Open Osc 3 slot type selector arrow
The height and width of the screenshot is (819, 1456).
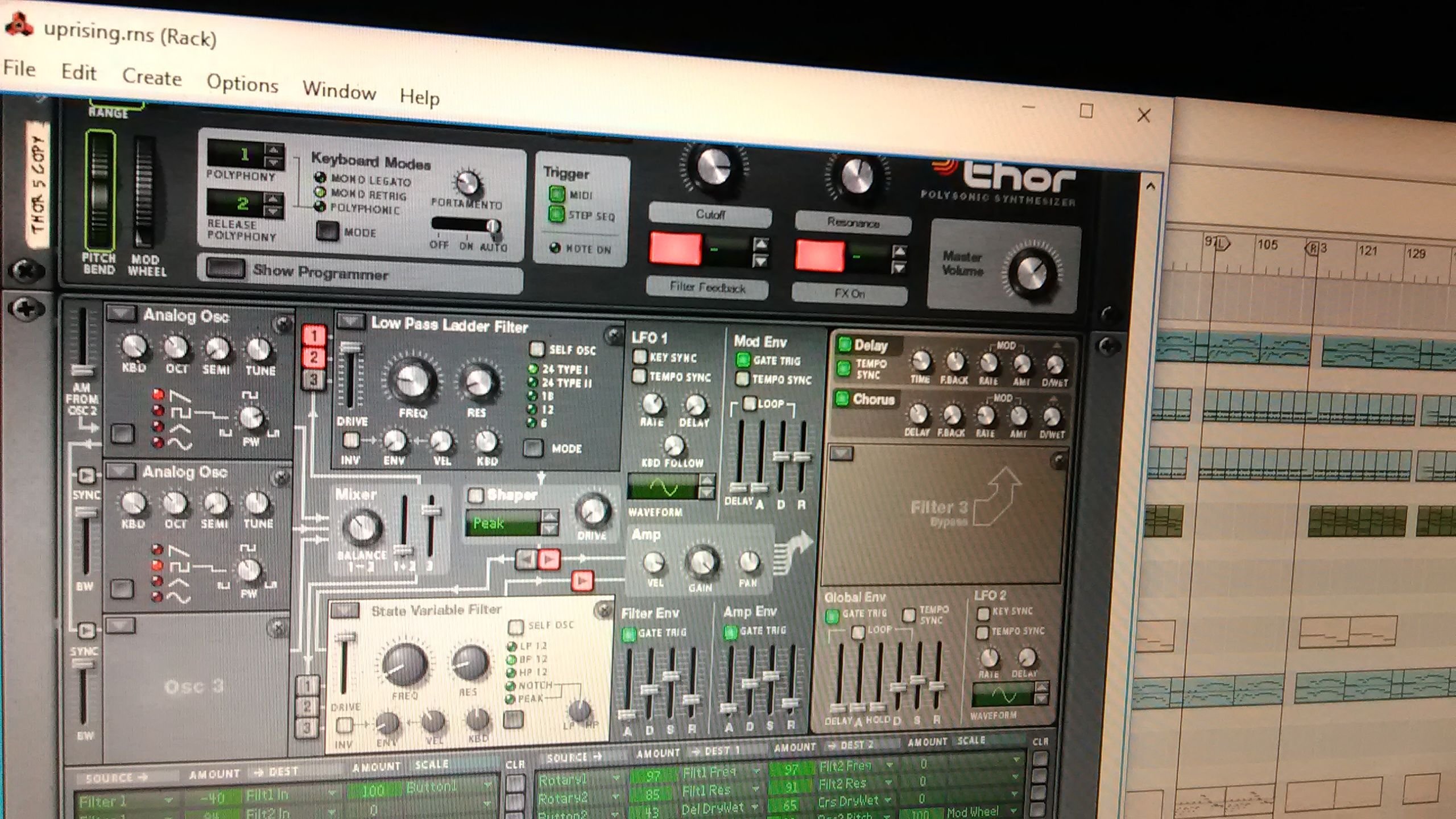point(120,626)
